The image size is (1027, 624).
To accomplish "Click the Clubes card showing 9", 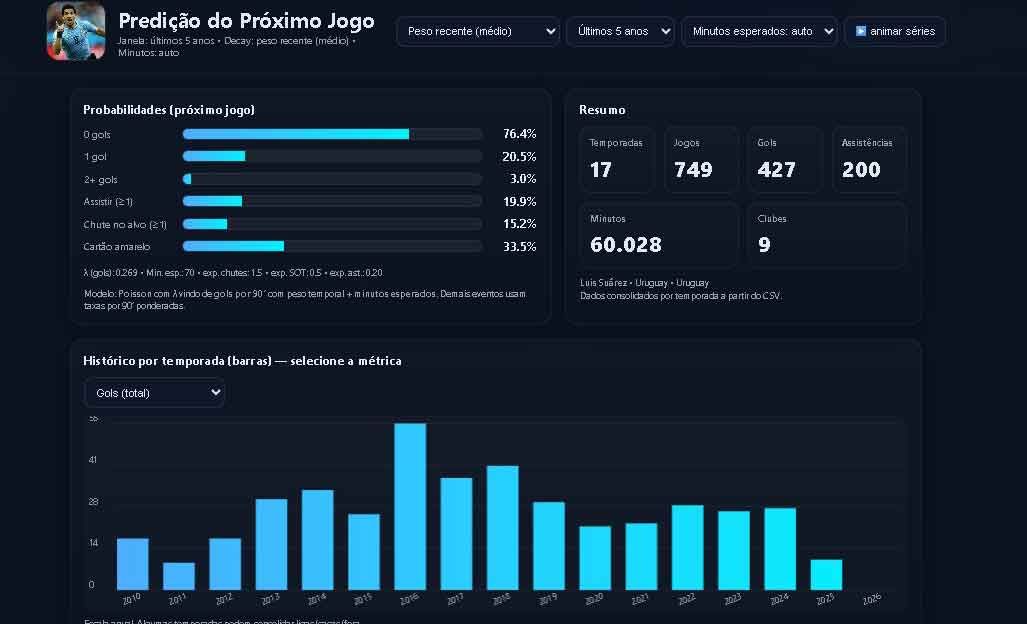I will (x=828, y=235).
